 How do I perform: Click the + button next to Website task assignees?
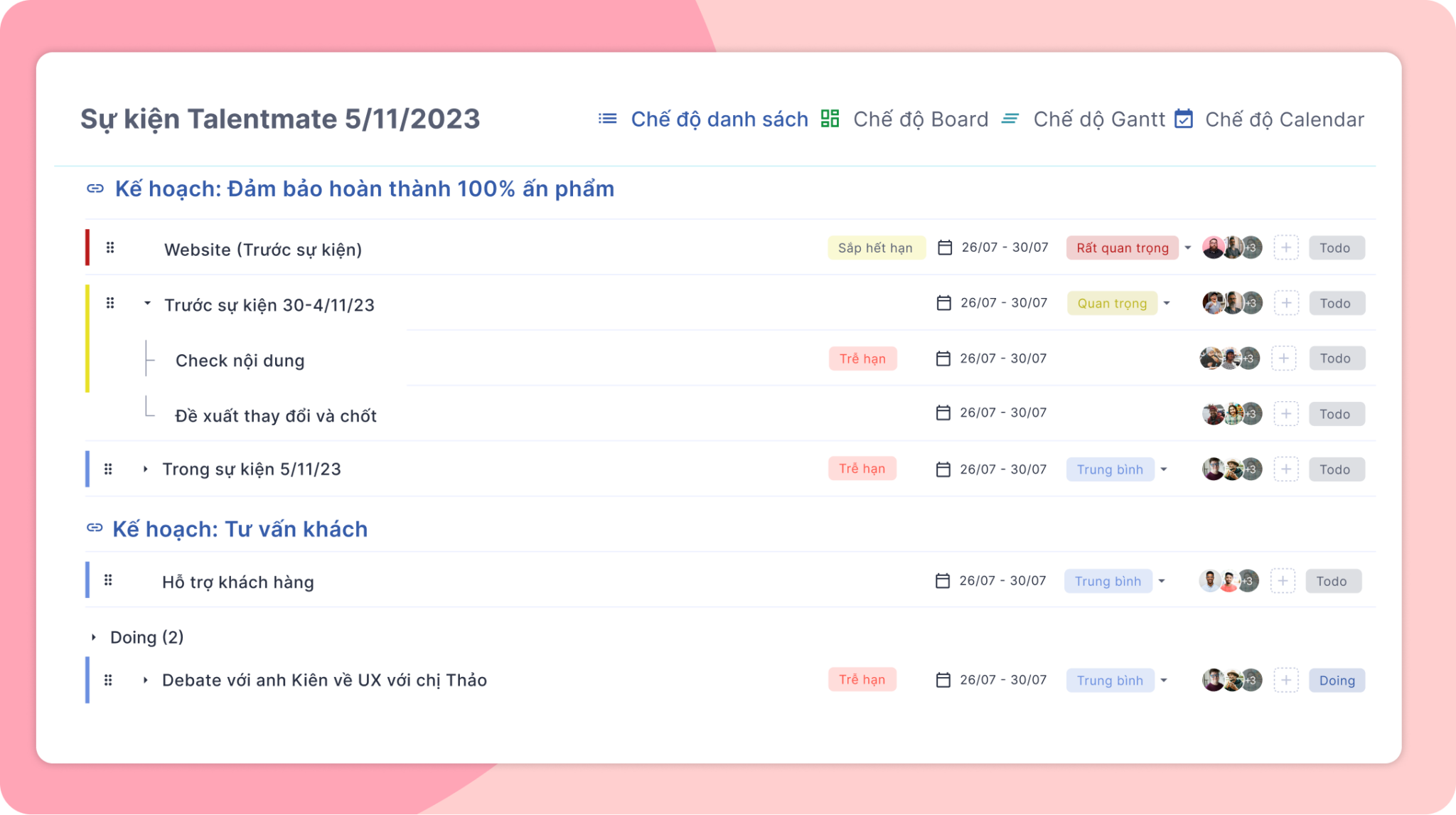(1284, 247)
